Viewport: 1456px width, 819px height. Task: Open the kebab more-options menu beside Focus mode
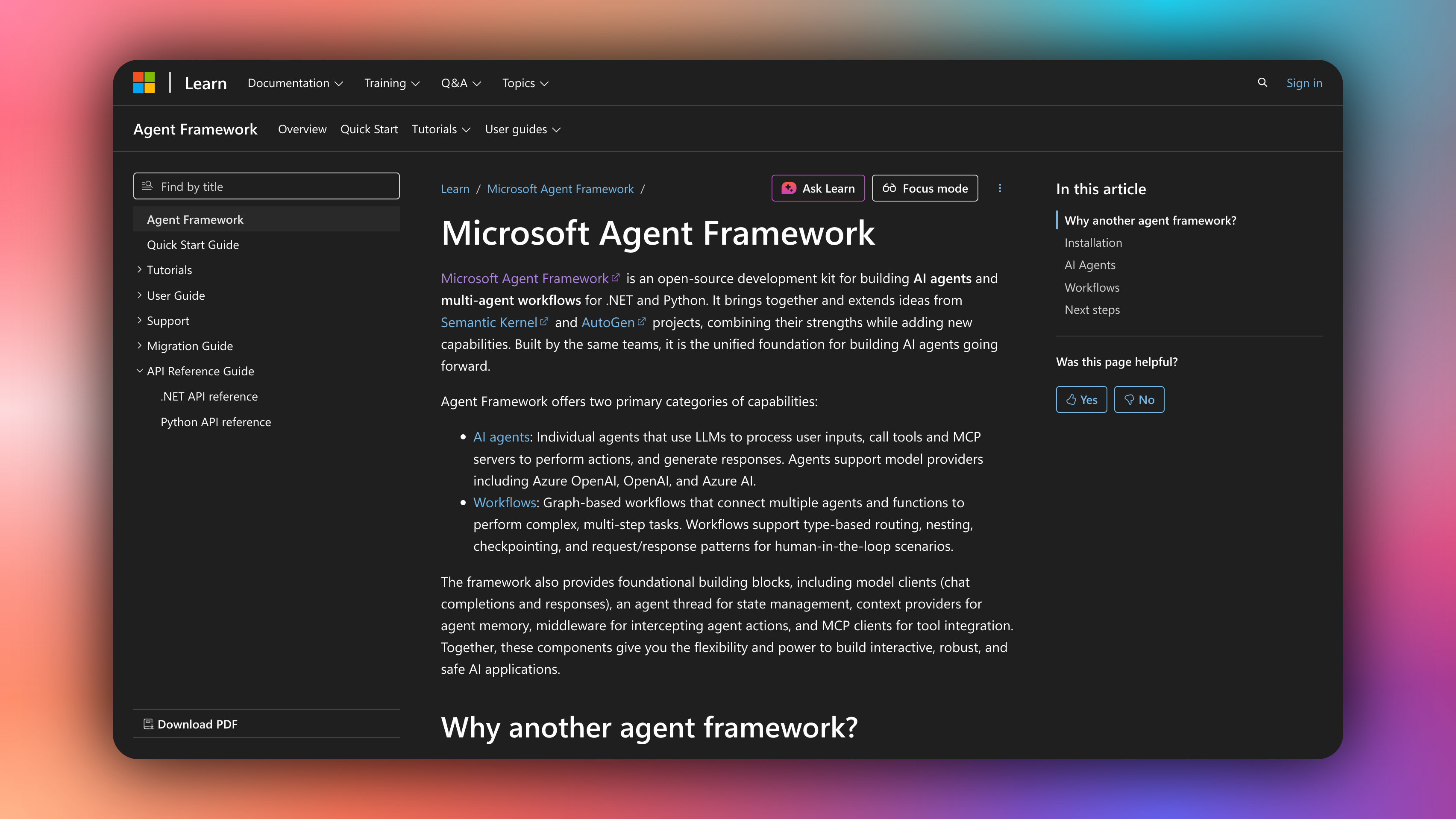coord(1000,188)
